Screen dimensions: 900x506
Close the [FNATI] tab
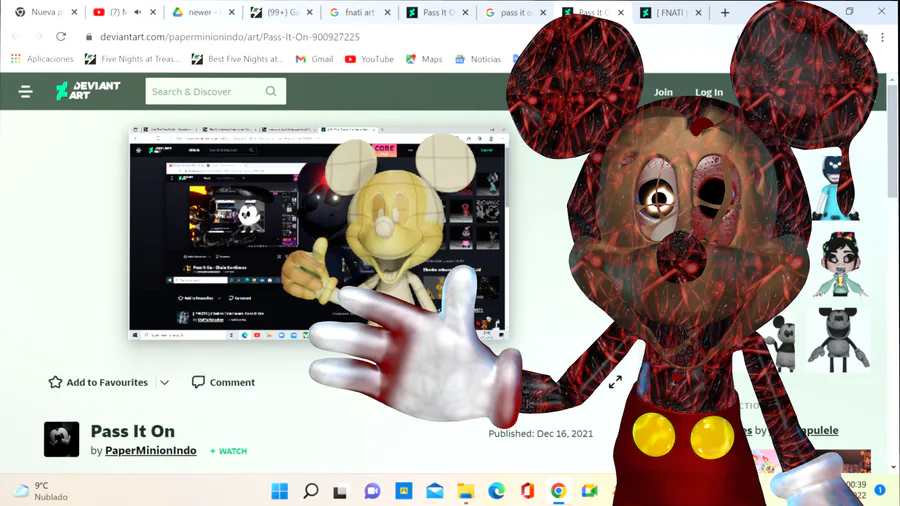699,12
